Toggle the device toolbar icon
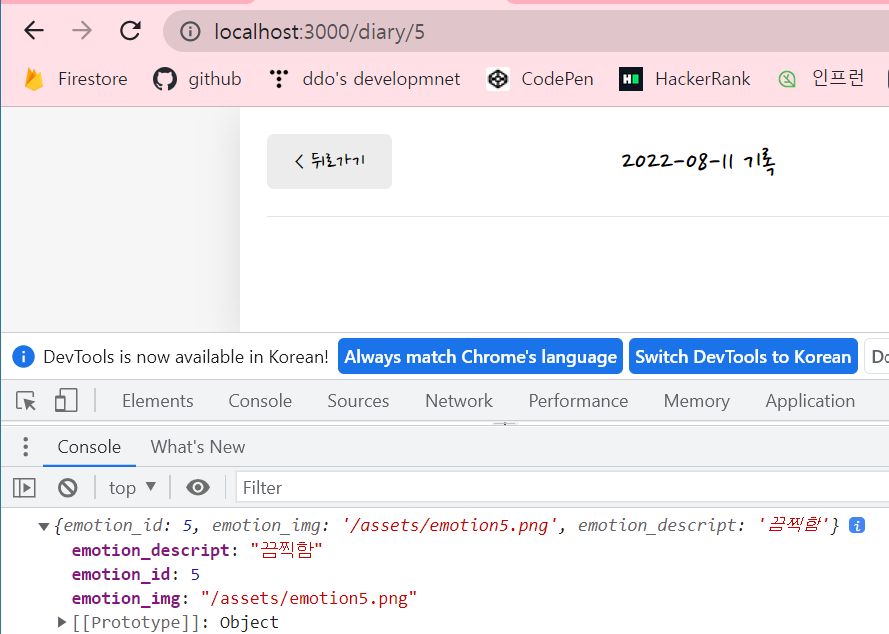Screen dimensions: 889x634 coord(66,400)
